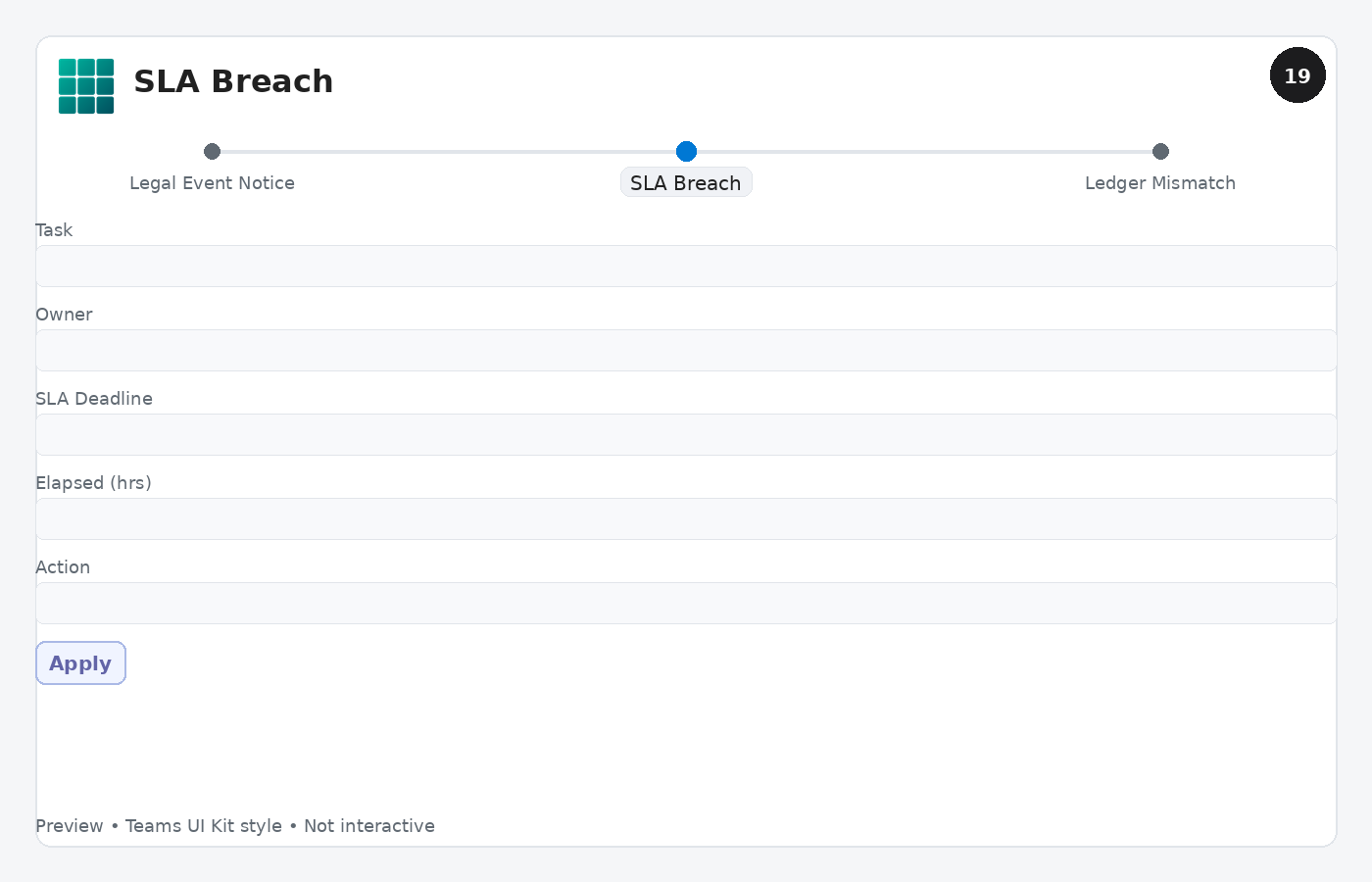Image resolution: width=1372 pixels, height=882 pixels.
Task: Select the SLA Deadline input box
Action: point(686,434)
